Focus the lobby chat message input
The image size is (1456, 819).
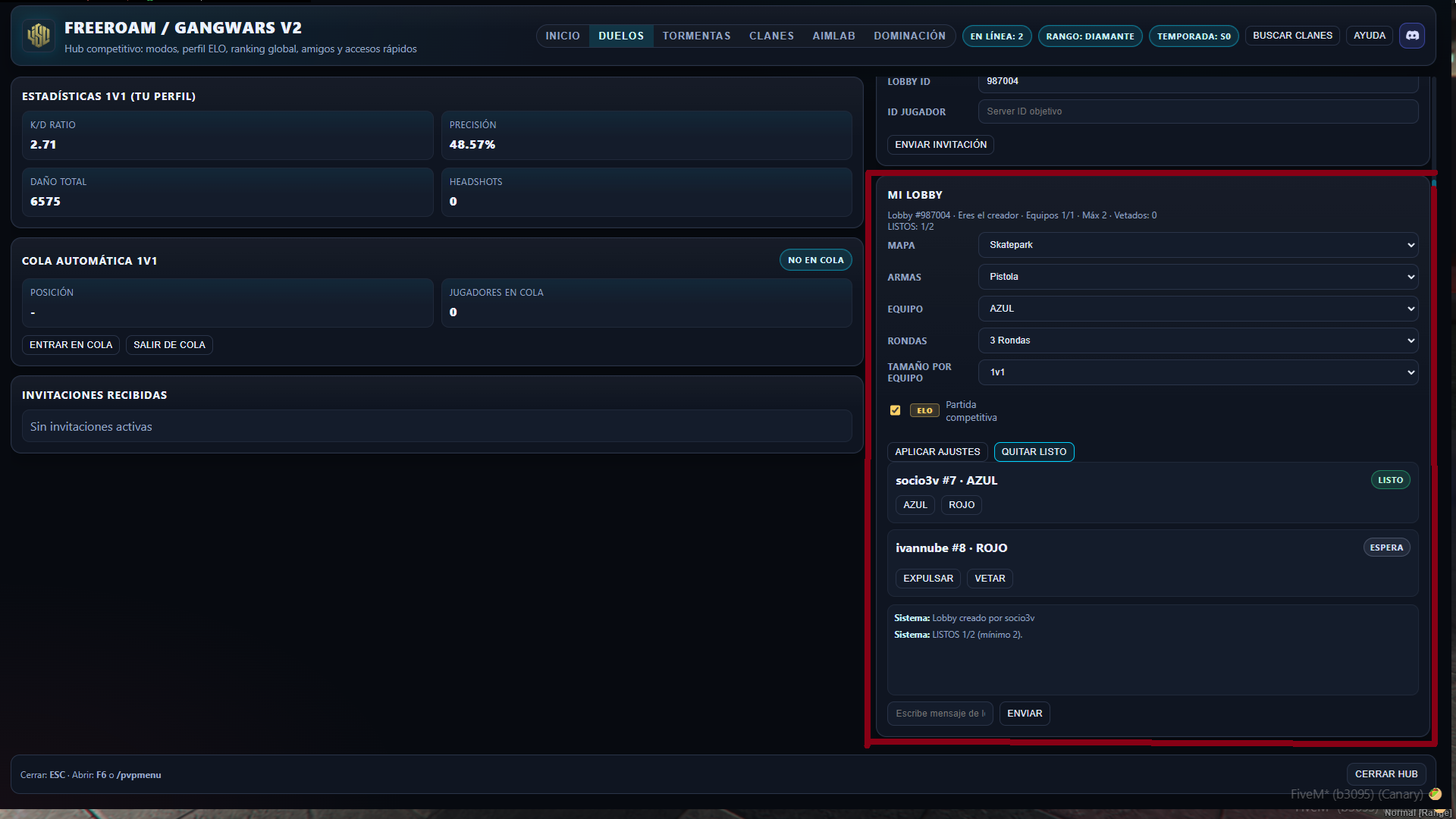[940, 714]
